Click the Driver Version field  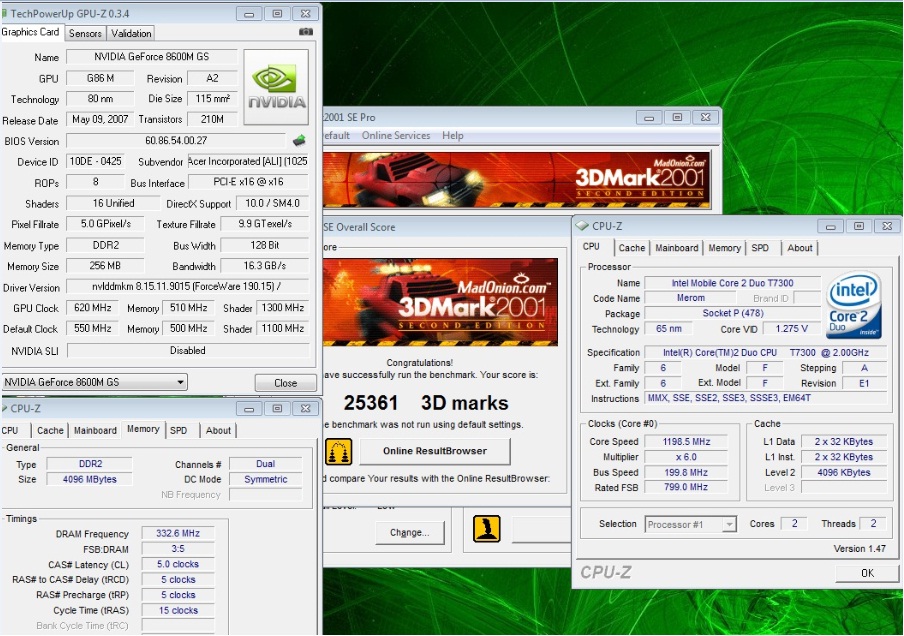pos(187,286)
